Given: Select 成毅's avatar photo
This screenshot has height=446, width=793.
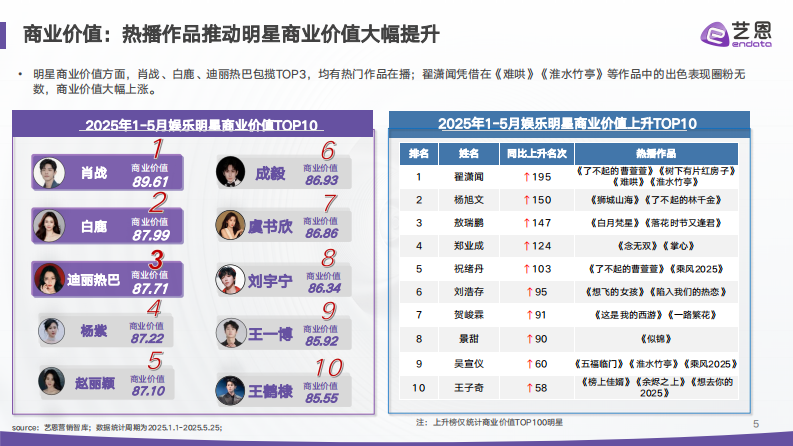Looking at the screenshot, I should coord(232,173).
